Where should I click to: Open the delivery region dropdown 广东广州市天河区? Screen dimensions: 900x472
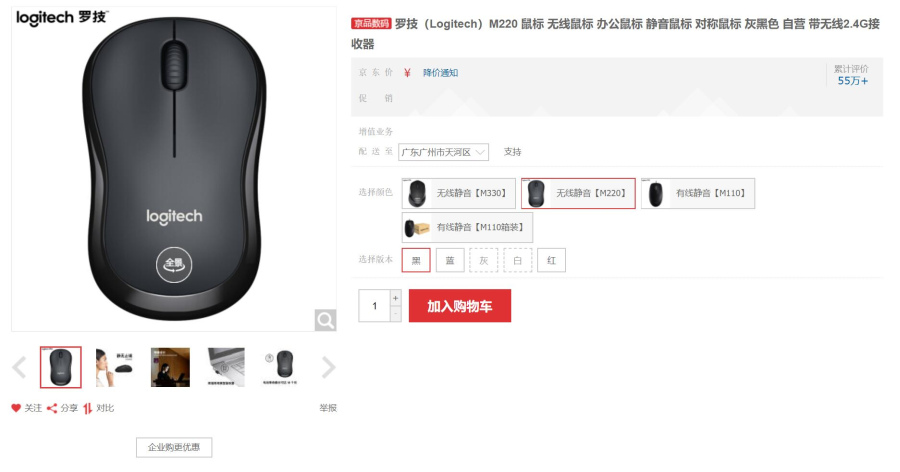[444, 152]
